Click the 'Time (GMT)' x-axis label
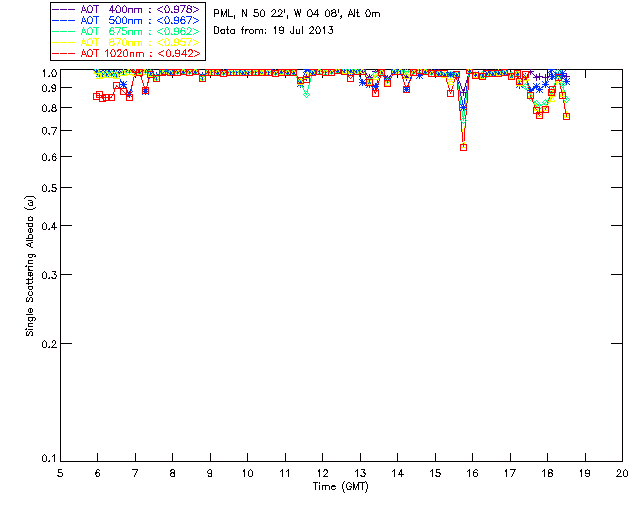 click(x=340, y=486)
